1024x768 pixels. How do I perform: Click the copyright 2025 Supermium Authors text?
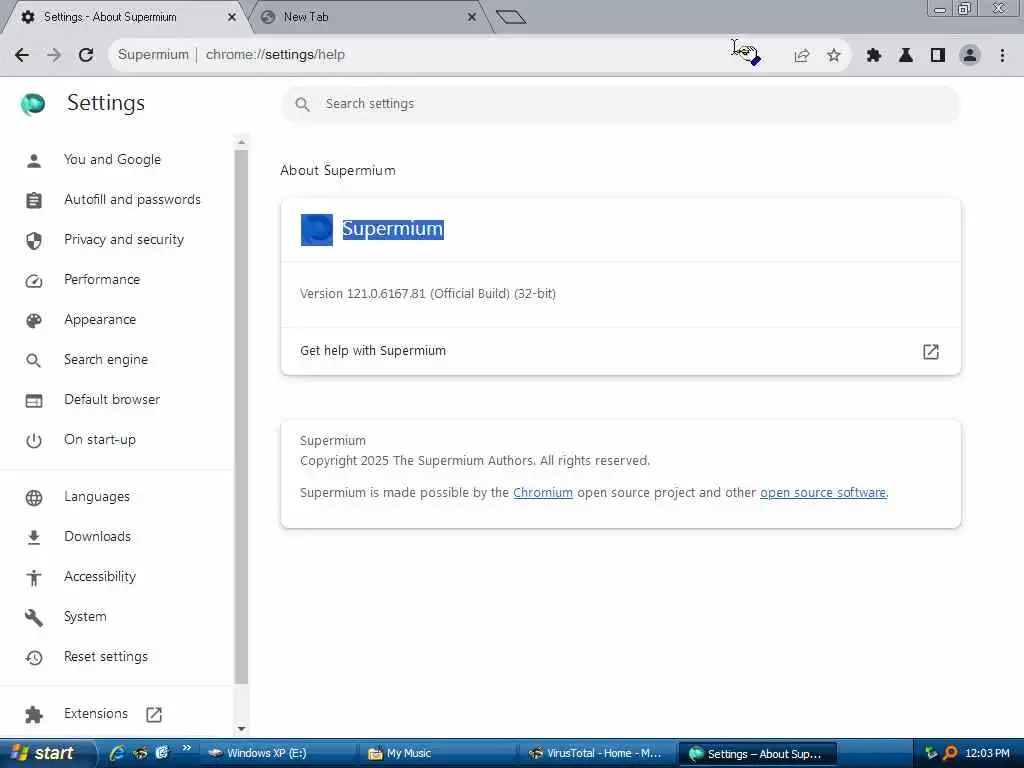[x=475, y=461]
